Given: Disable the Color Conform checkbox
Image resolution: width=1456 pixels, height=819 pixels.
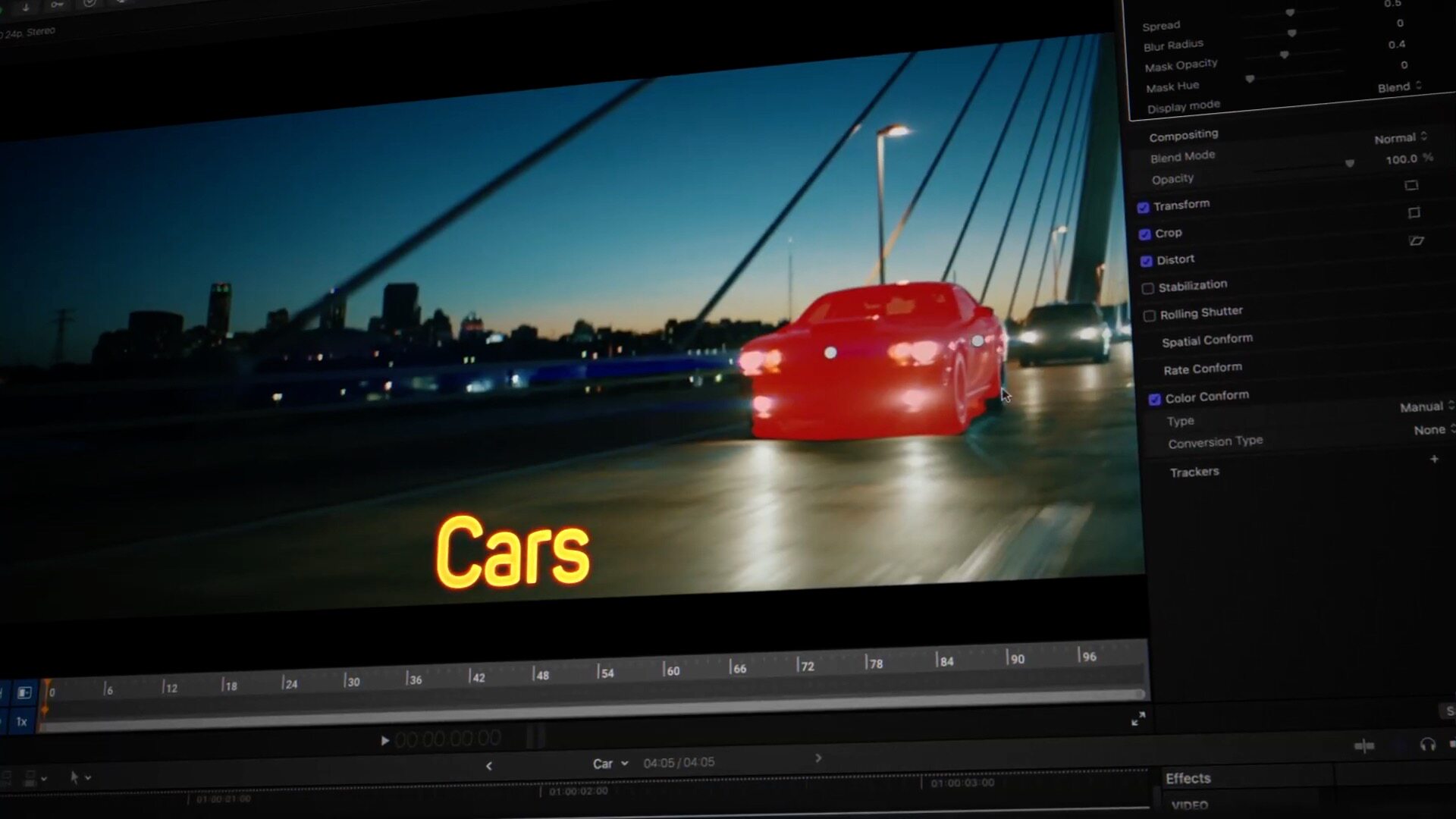Looking at the screenshot, I should 1154,399.
